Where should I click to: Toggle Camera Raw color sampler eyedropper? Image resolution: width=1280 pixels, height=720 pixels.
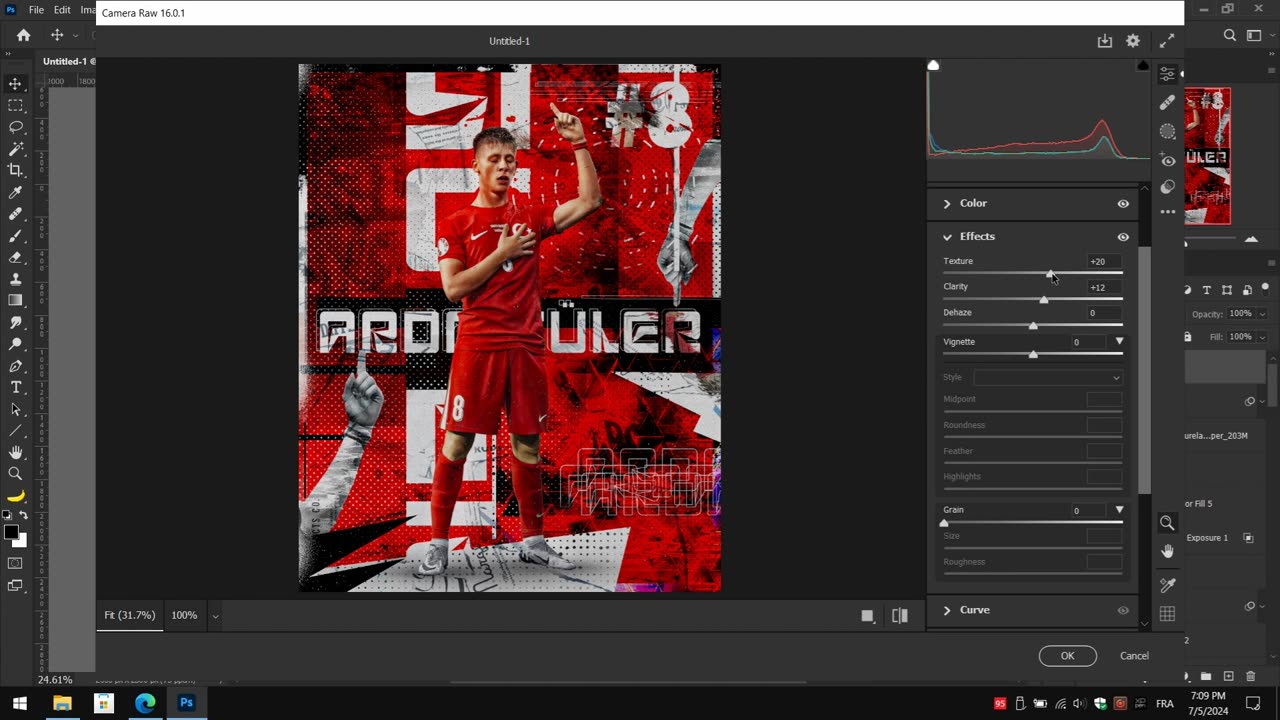click(x=1167, y=585)
